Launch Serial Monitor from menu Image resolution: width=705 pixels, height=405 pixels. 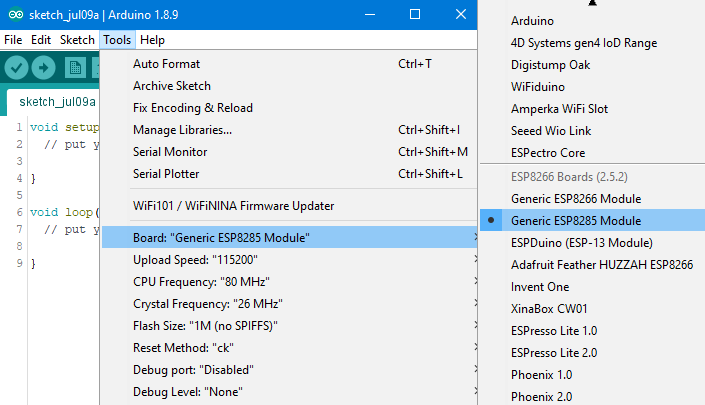[x=289, y=152]
